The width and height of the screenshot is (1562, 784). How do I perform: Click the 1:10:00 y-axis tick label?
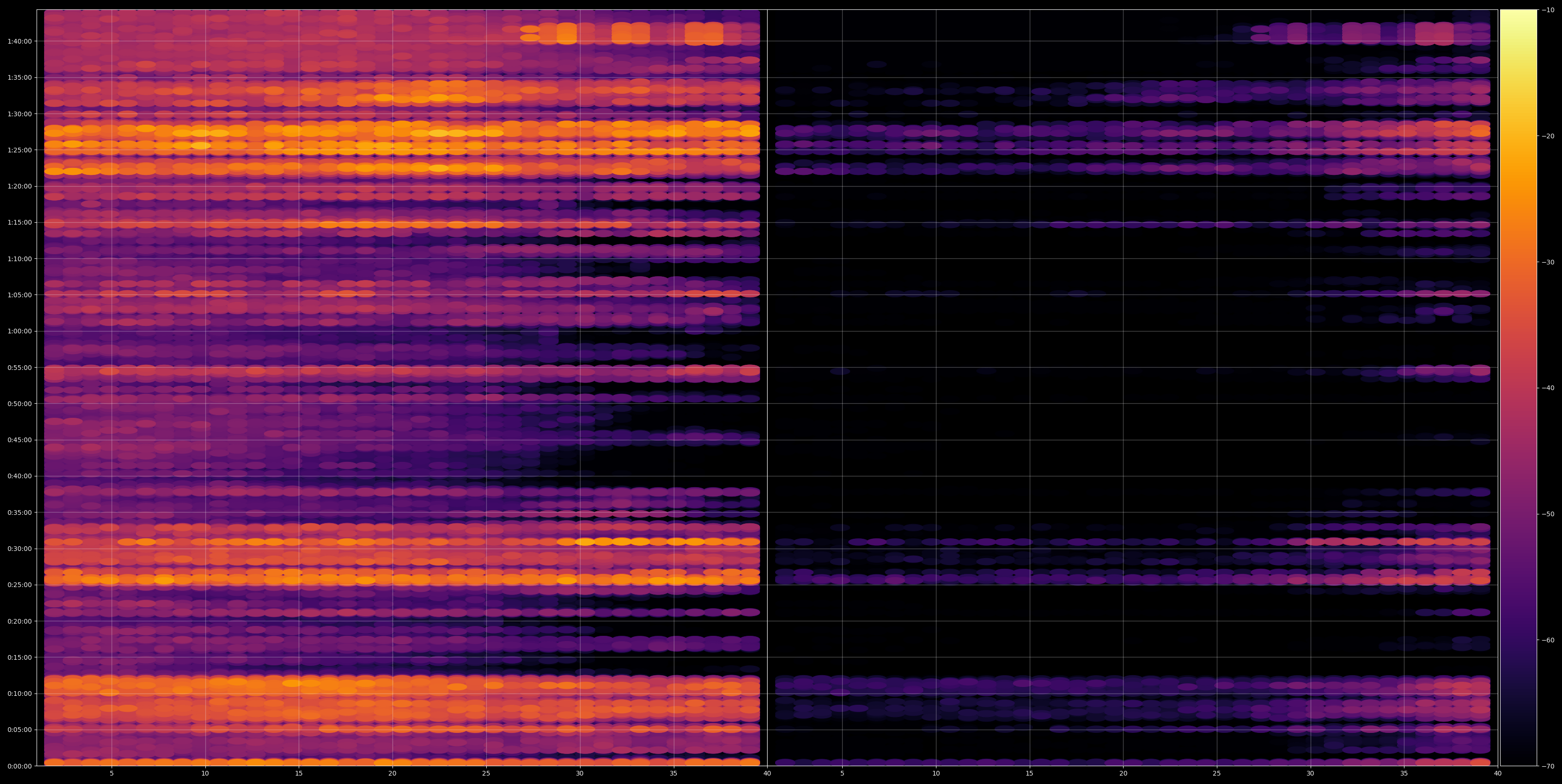19,259
